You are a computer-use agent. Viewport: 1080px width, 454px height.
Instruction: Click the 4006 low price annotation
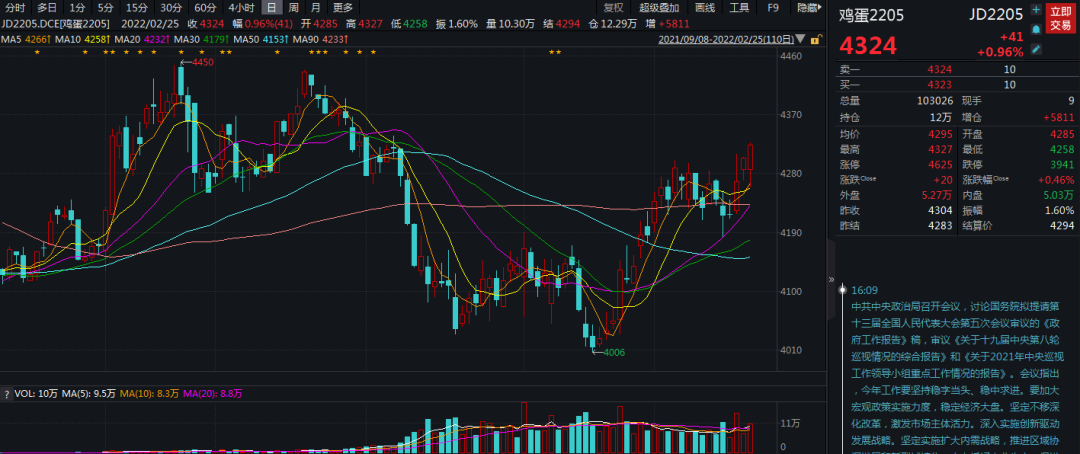[614, 352]
